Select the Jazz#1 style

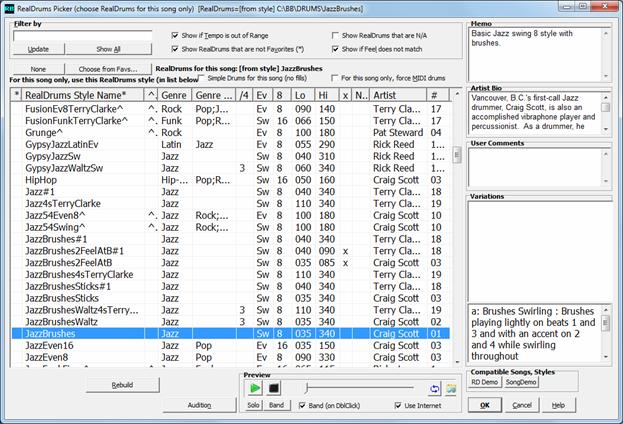(x=230, y=192)
